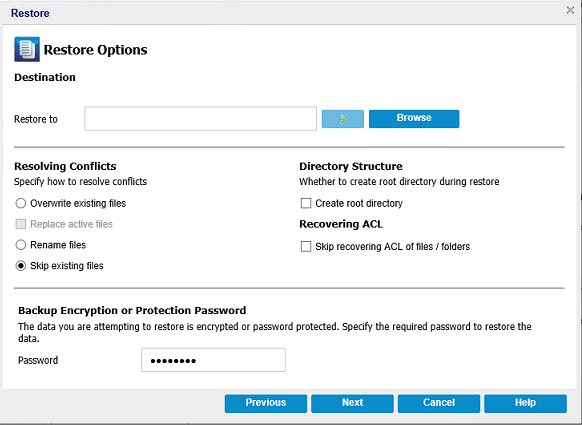This screenshot has height=425, width=582.
Task: Click the Restore title in the header bar
Action: coord(30,13)
